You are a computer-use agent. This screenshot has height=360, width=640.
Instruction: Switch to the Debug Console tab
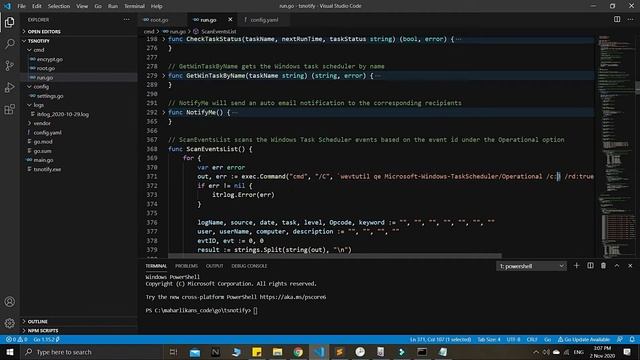click(x=249, y=266)
